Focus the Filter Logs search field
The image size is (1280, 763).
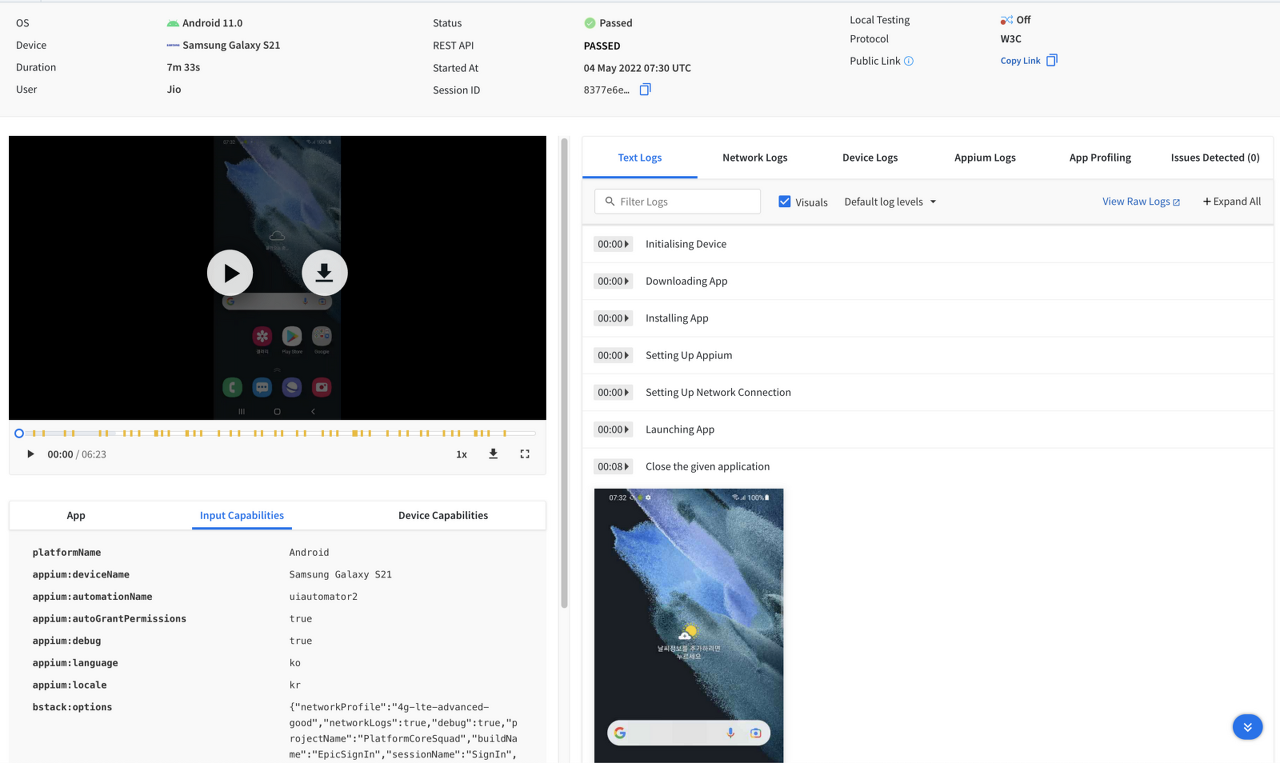click(x=677, y=201)
